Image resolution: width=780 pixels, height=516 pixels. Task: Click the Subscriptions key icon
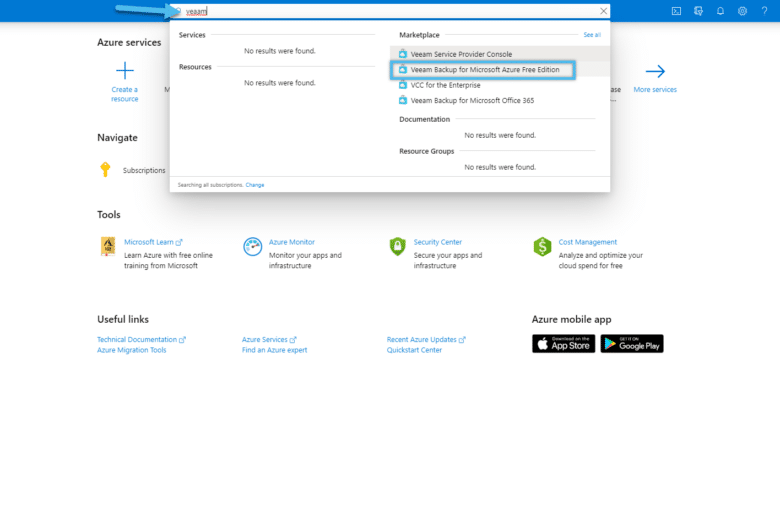105,170
